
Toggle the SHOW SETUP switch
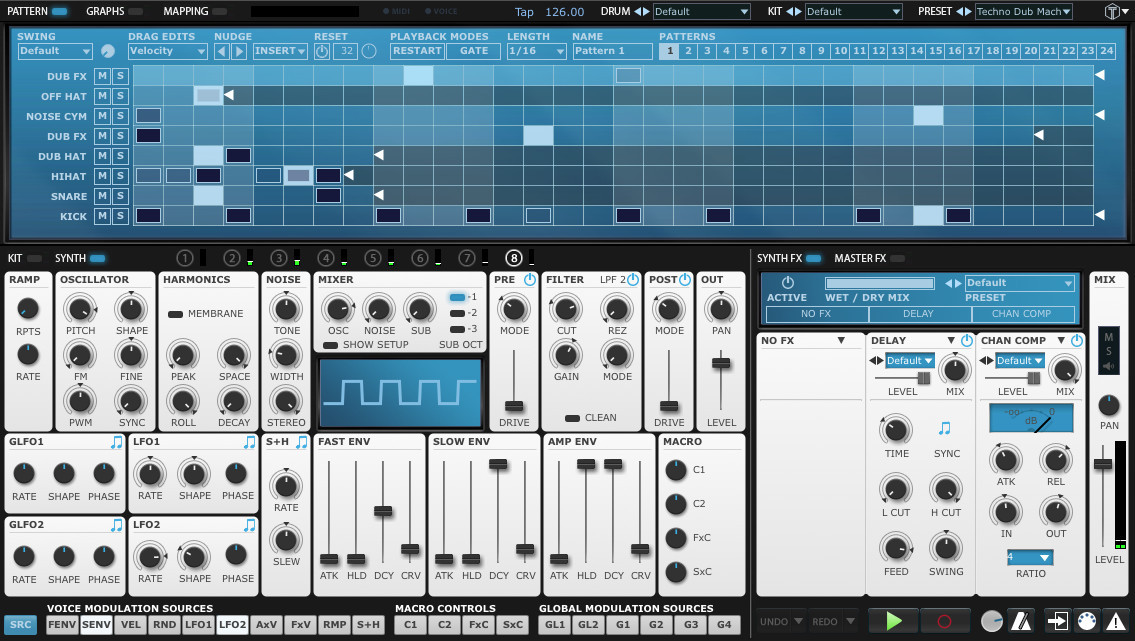330,345
